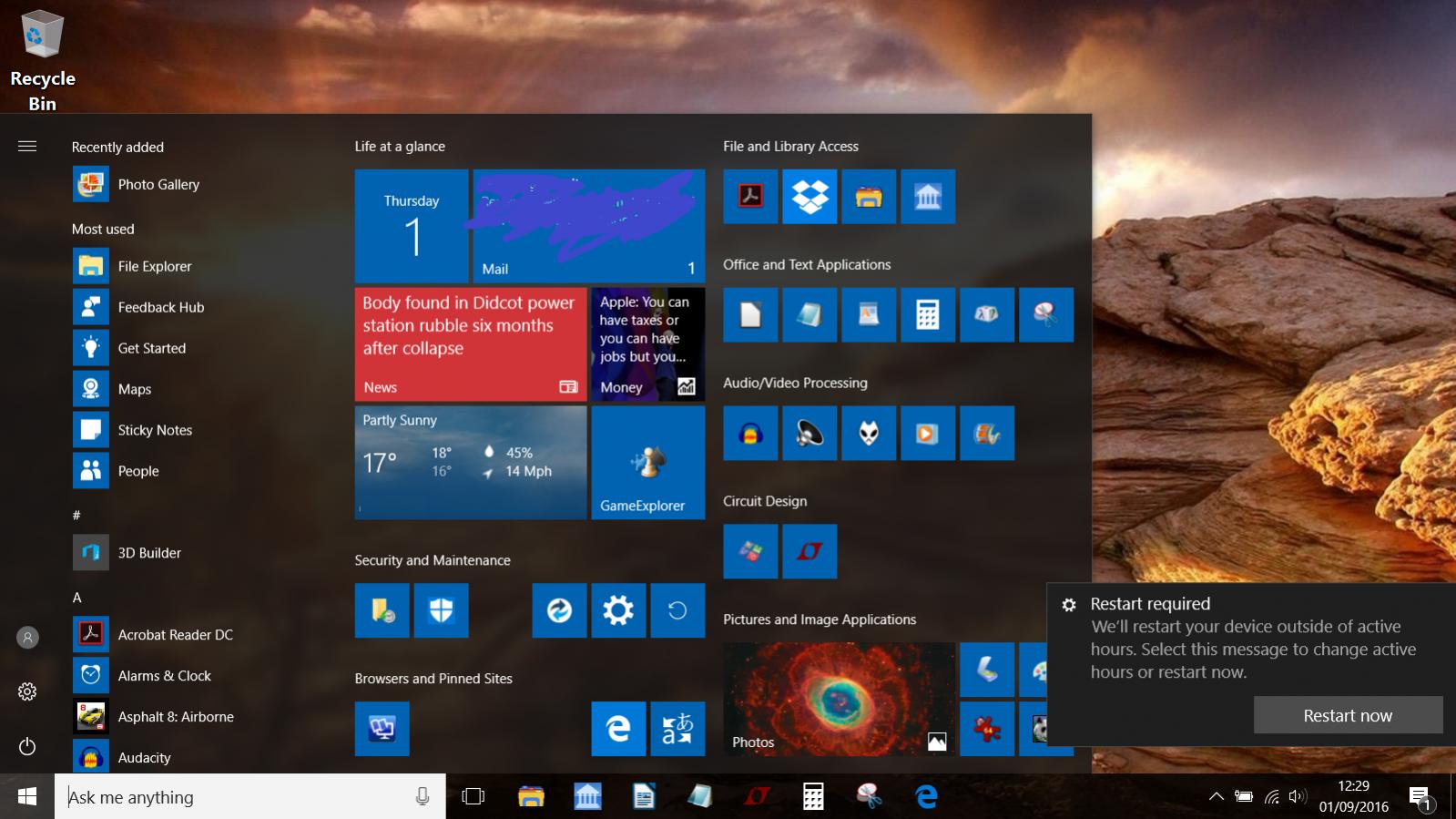The image size is (1456, 819).
Task: Open the loudspeaker tile under Audio/Video Processing
Action: (x=809, y=433)
